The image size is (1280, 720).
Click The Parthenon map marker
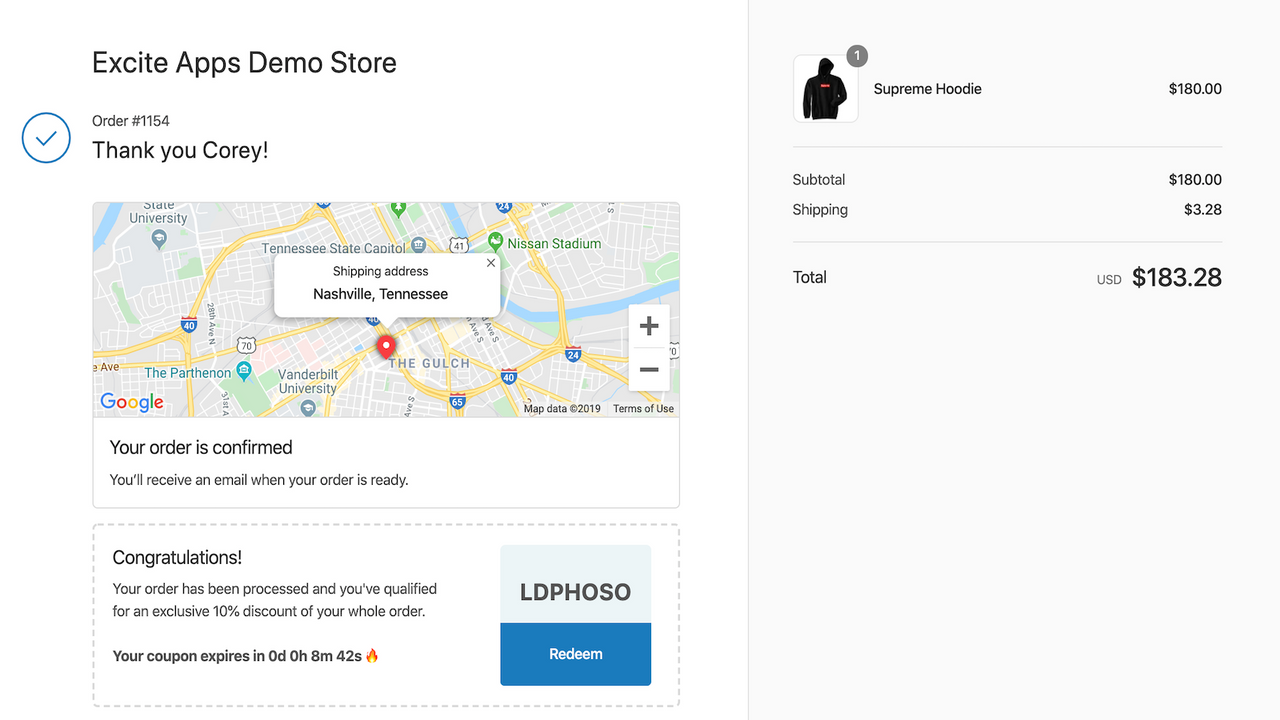[x=245, y=372]
